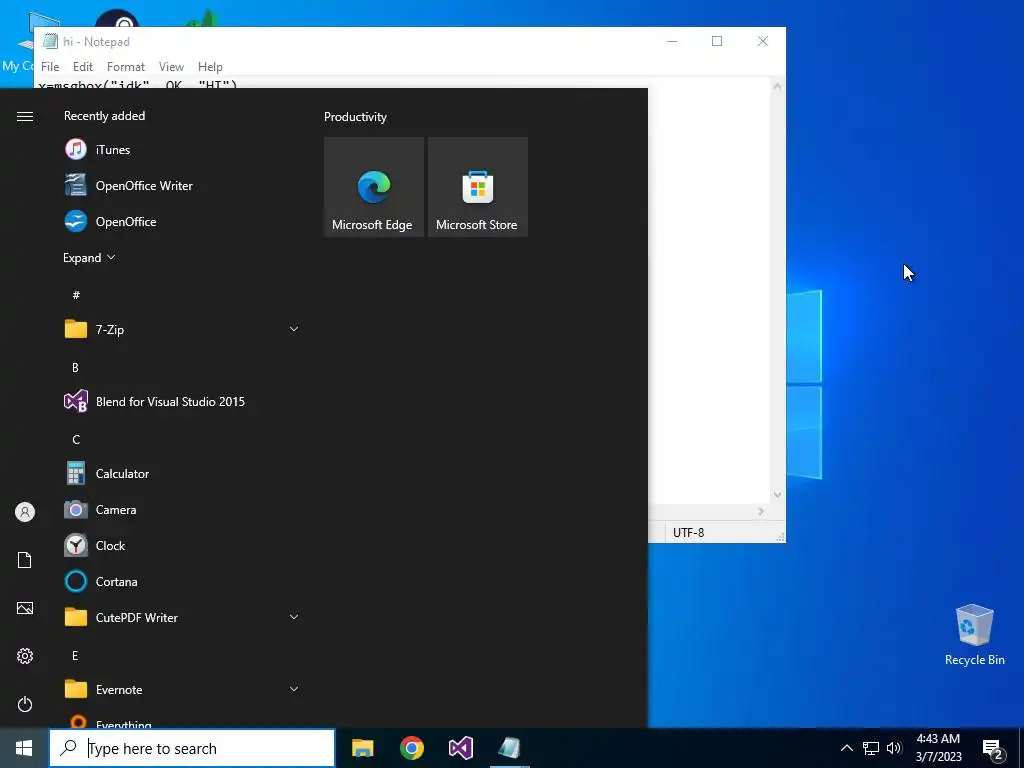Click the Productivity group heading
Screen dimensions: 1024x768
click(355, 117)
